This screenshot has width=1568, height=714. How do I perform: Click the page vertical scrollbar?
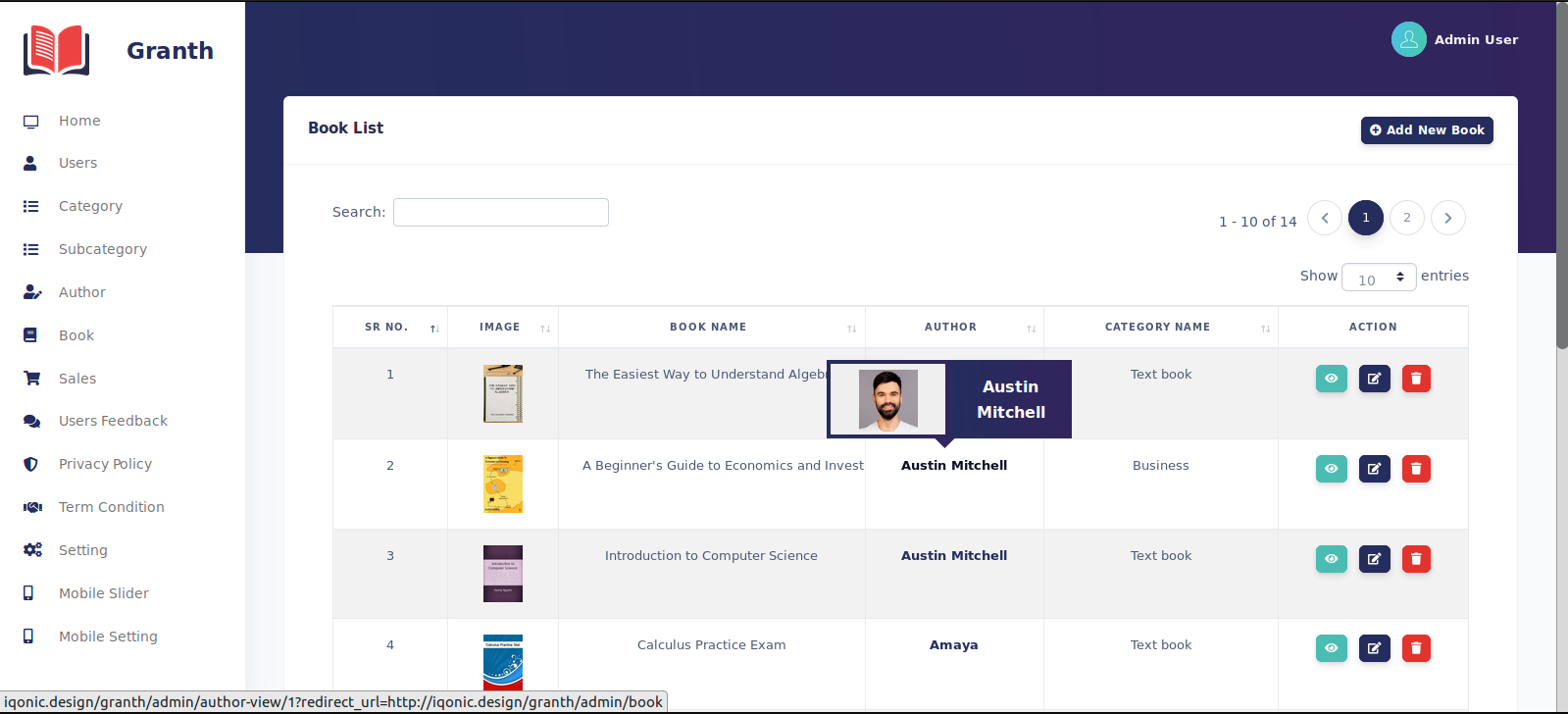(1562, 175)
